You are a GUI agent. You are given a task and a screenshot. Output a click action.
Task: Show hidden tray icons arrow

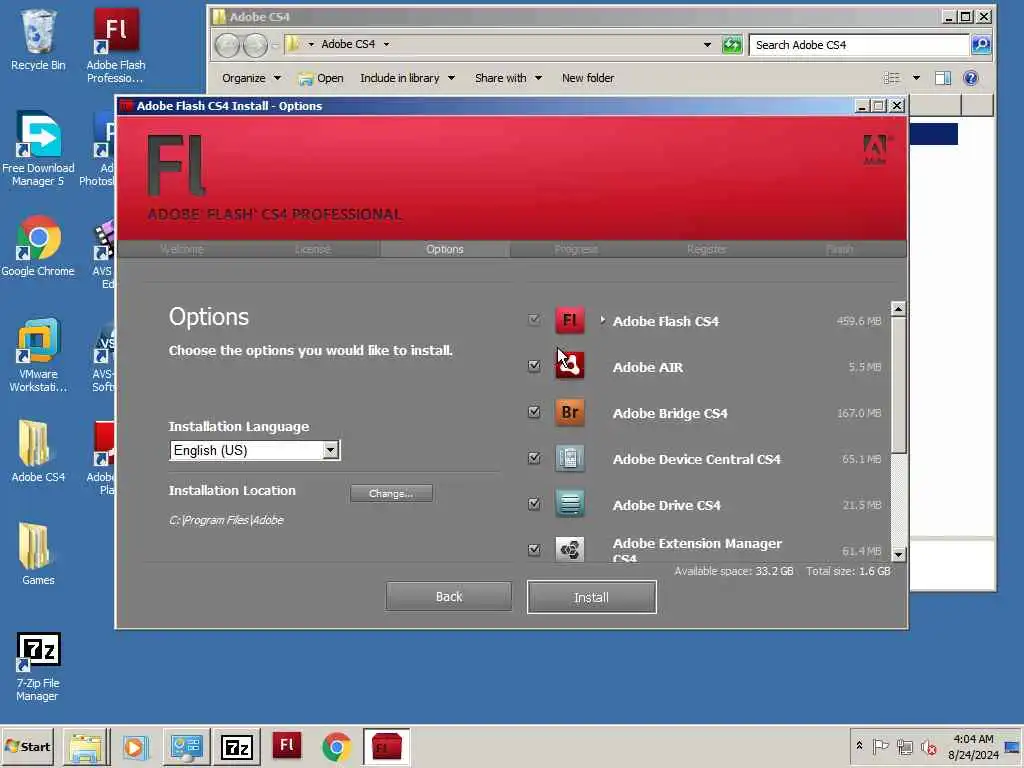coord(859,746)
